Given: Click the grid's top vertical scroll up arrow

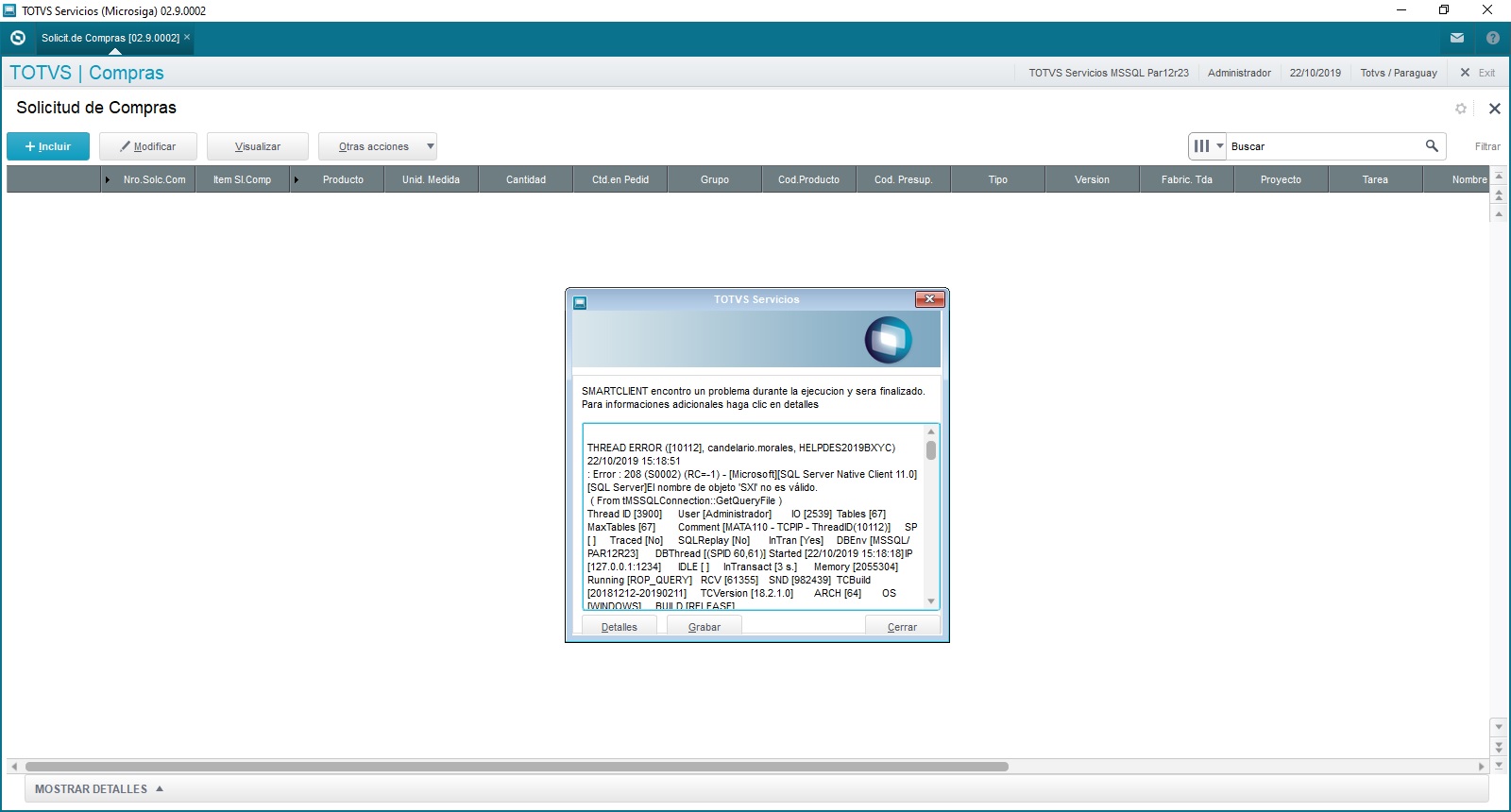Looking at the screenshot, I should click(1499, 177).
